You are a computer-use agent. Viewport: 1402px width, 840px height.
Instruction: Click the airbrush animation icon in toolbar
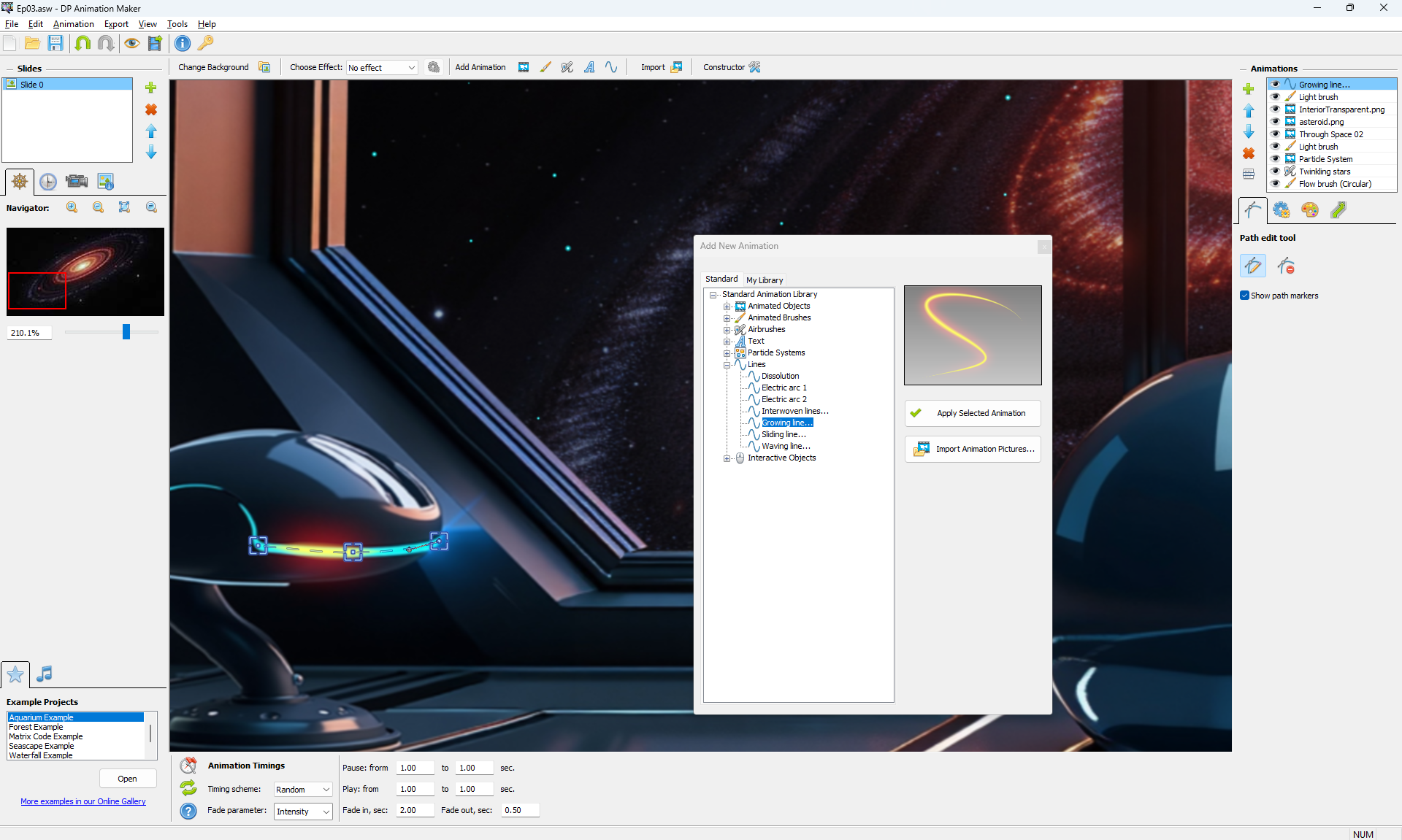click(x=567, y=67)
